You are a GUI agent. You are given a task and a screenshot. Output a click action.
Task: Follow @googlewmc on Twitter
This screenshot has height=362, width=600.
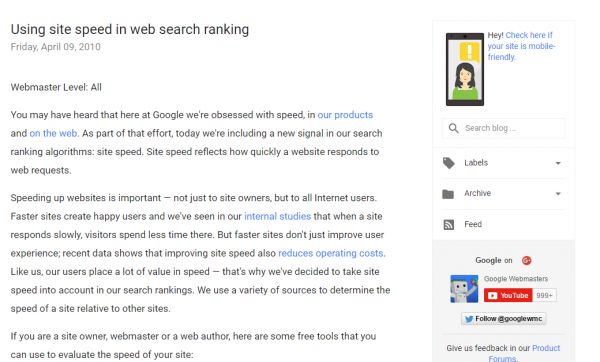(x=504, y=319)
